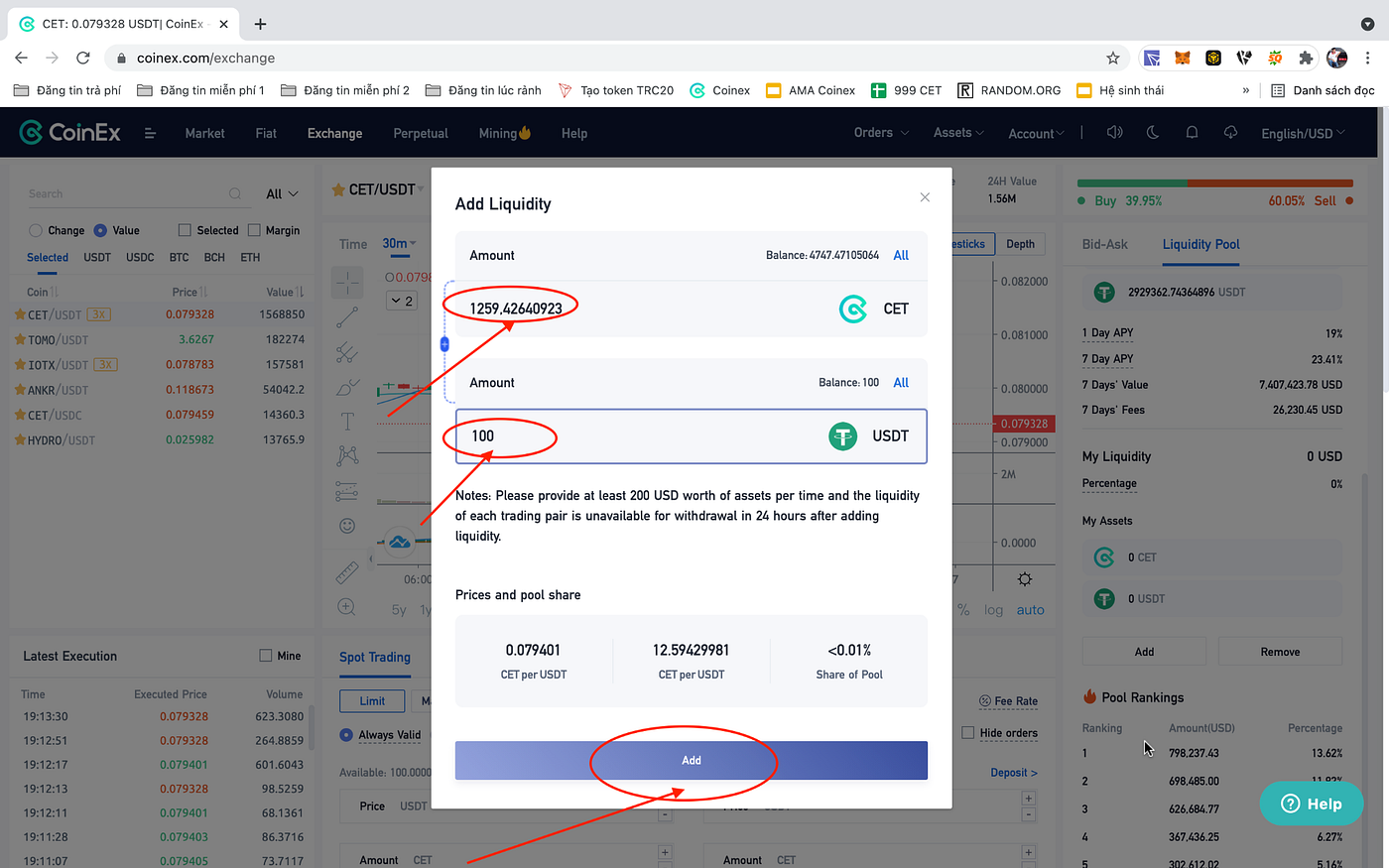Toggle the Selected checkbox

click(x=185, y=230)
